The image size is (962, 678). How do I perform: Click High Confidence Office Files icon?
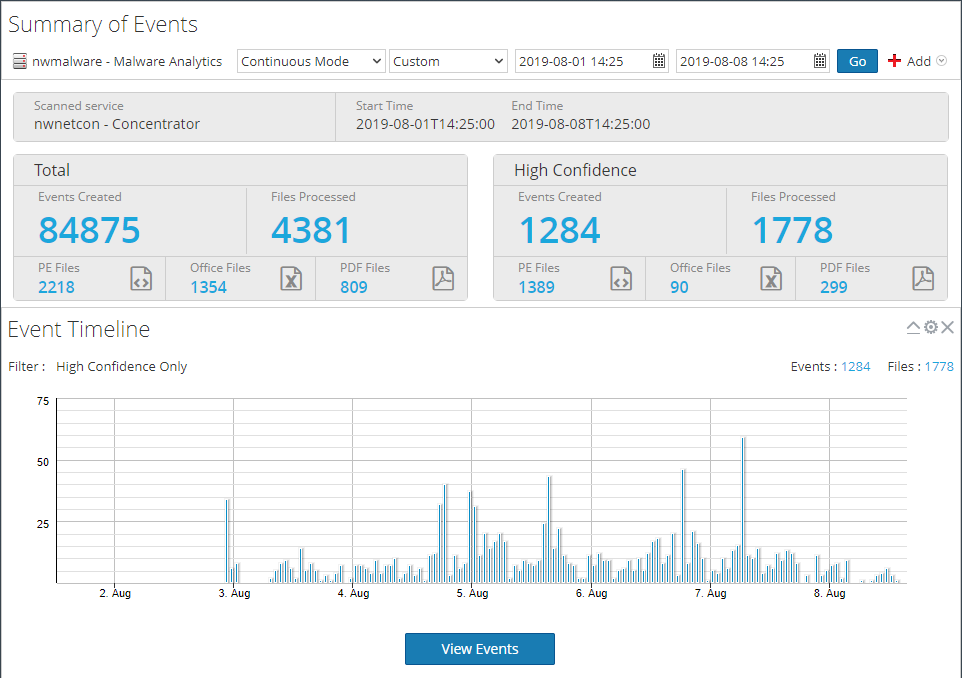click(770, 279)
